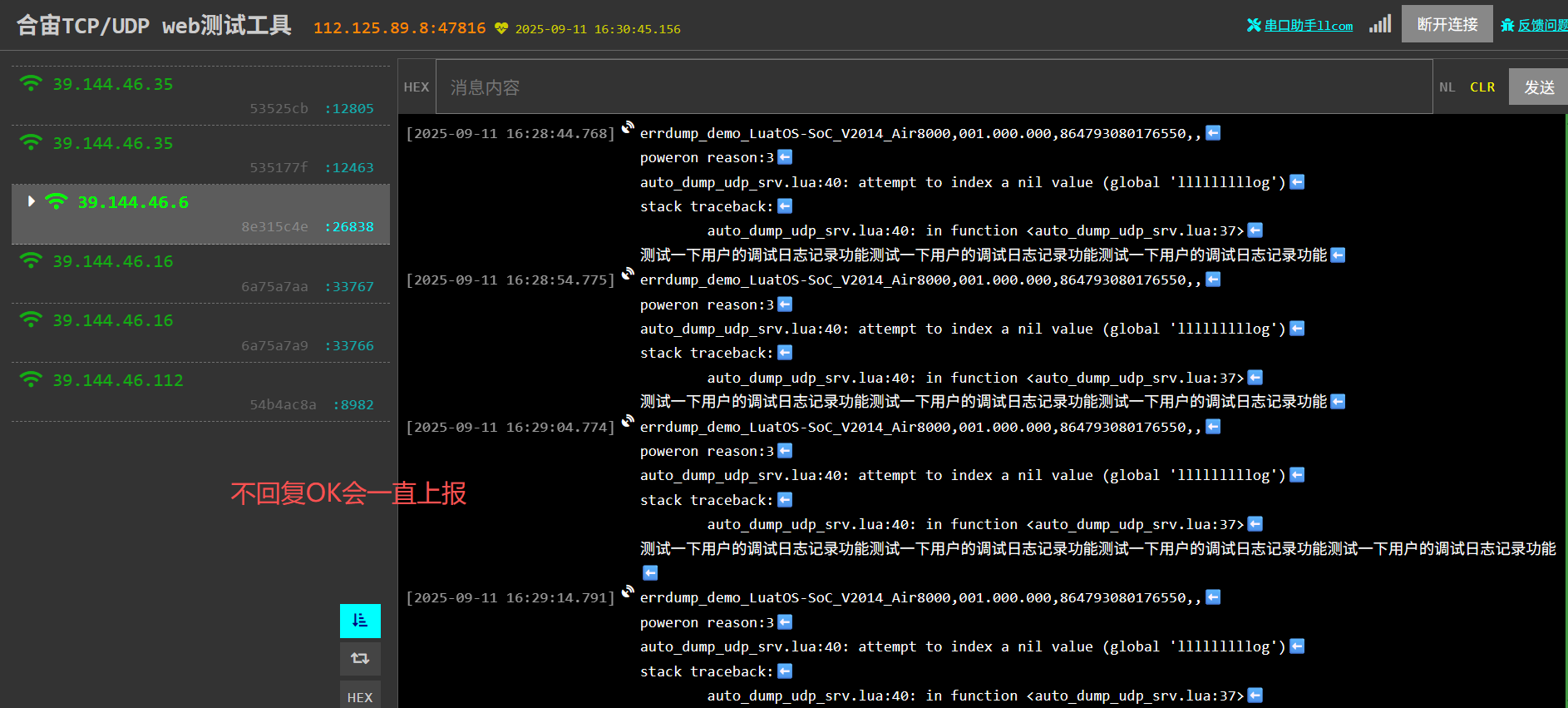The height and width of the screenshot is (708, 1568).
Task: Toggle the NL newline option
Action: point(1447,87)
